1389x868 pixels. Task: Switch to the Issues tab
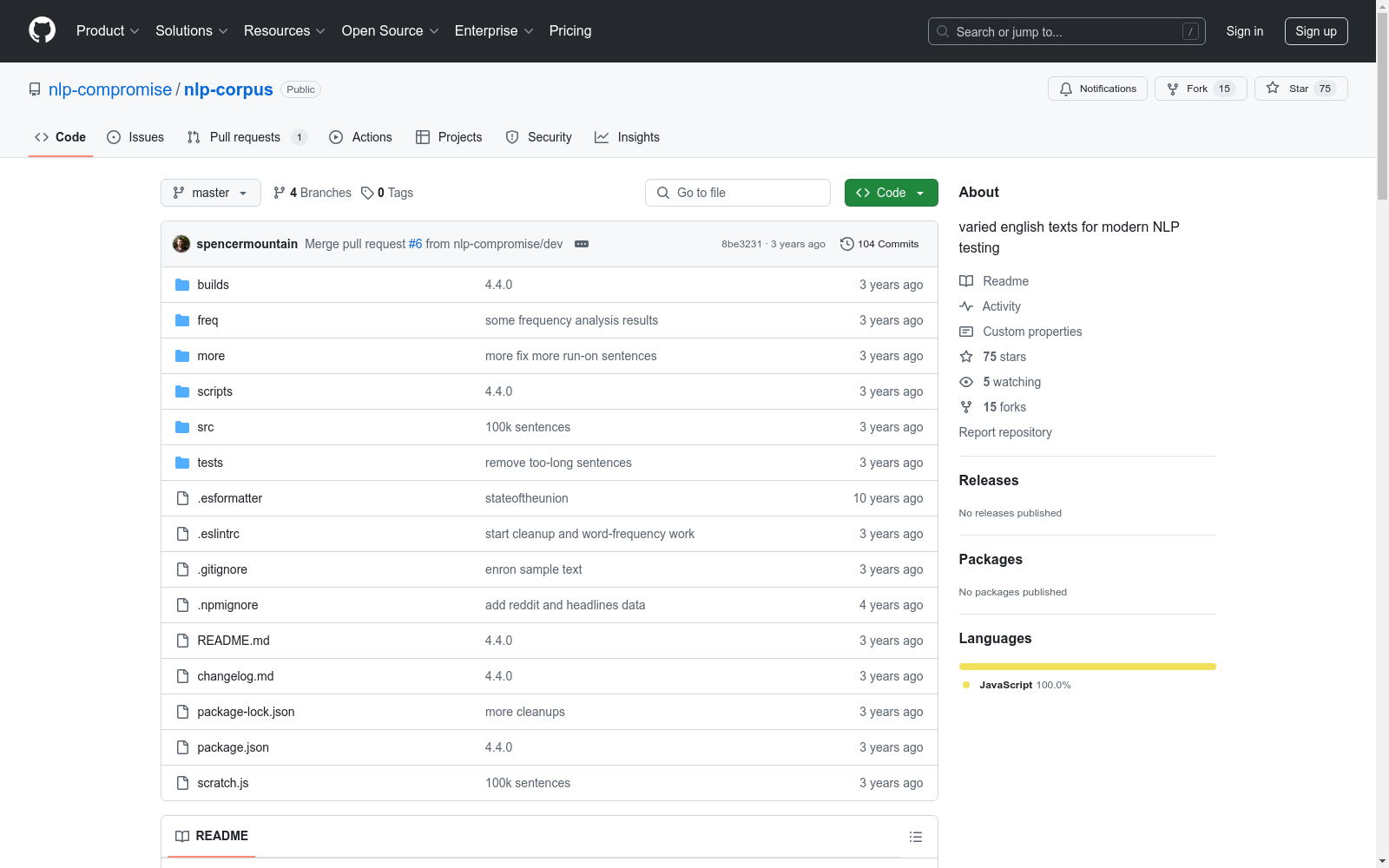135,137
